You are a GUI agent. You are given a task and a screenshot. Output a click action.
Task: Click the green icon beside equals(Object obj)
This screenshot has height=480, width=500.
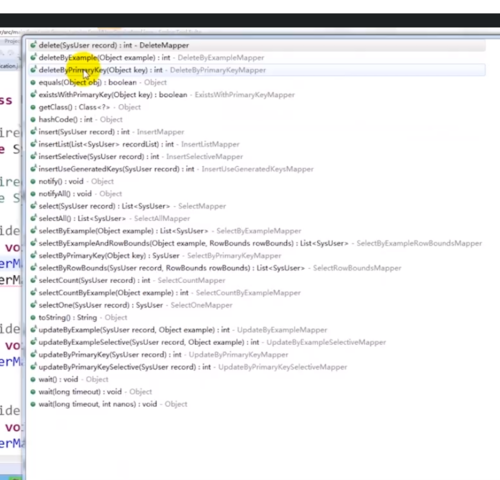point(33,82)
